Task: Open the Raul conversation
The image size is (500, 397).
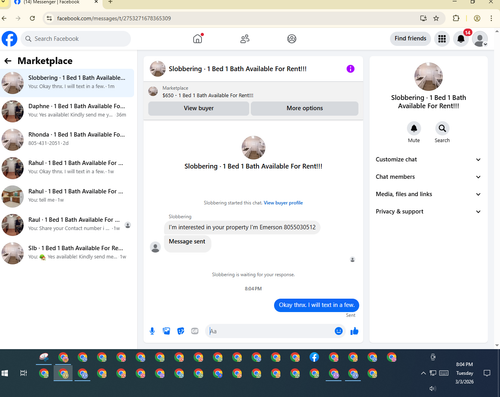Action: (67, 224)
